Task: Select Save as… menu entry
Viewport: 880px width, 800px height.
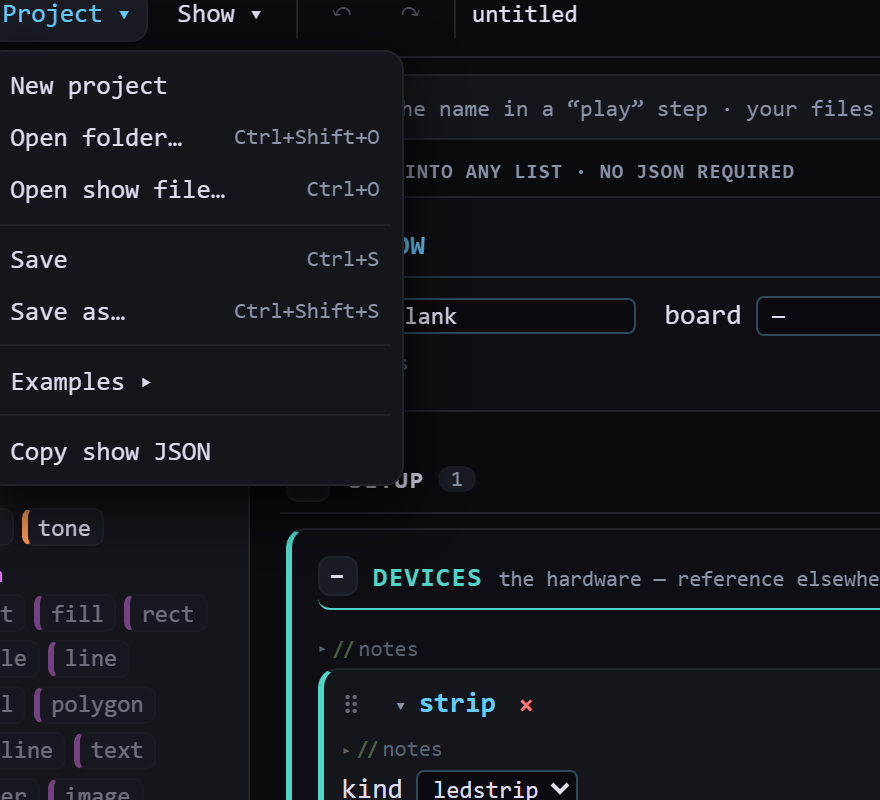Action: coord(195,312)
